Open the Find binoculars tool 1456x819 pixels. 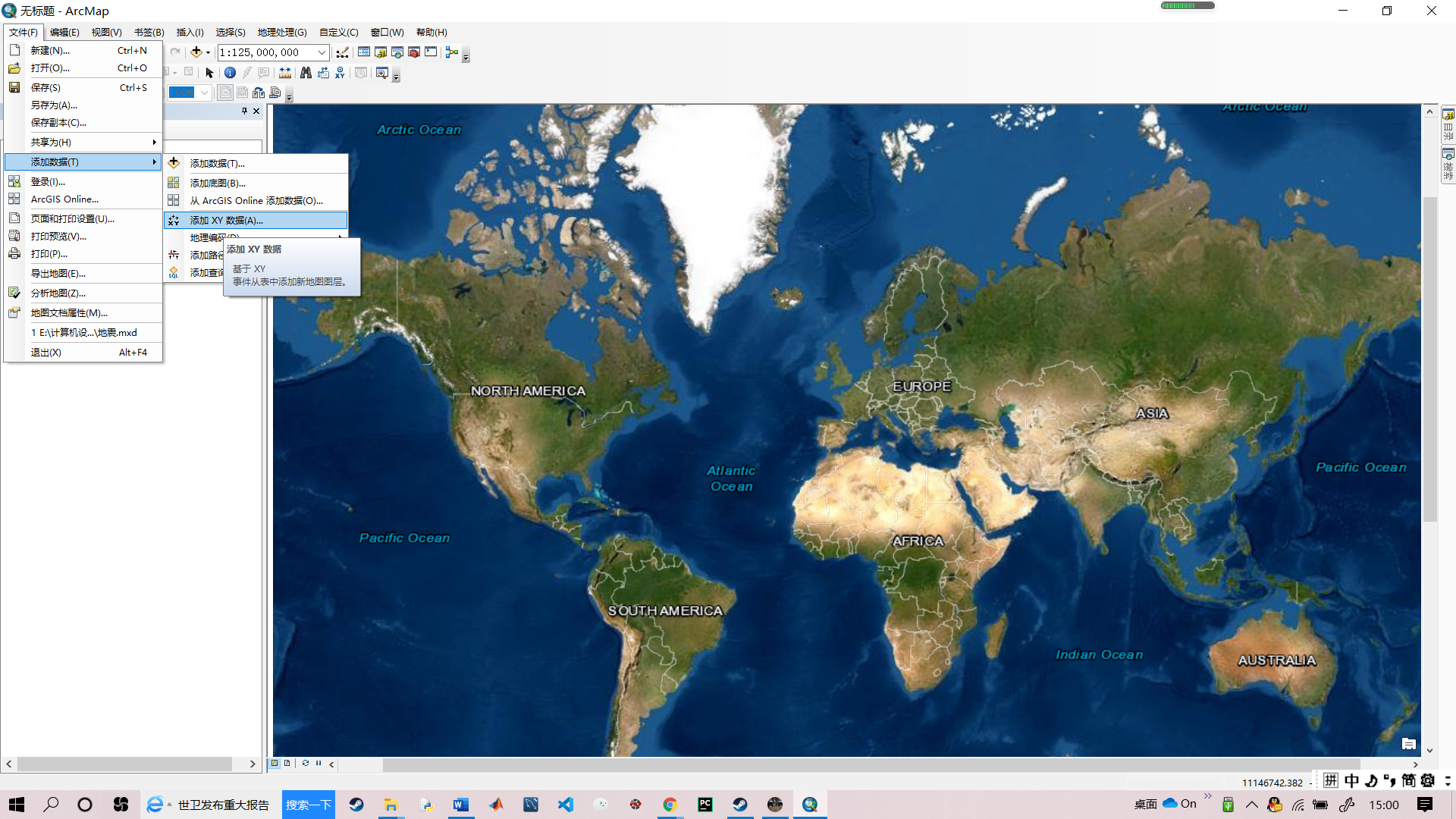point(306,73)
